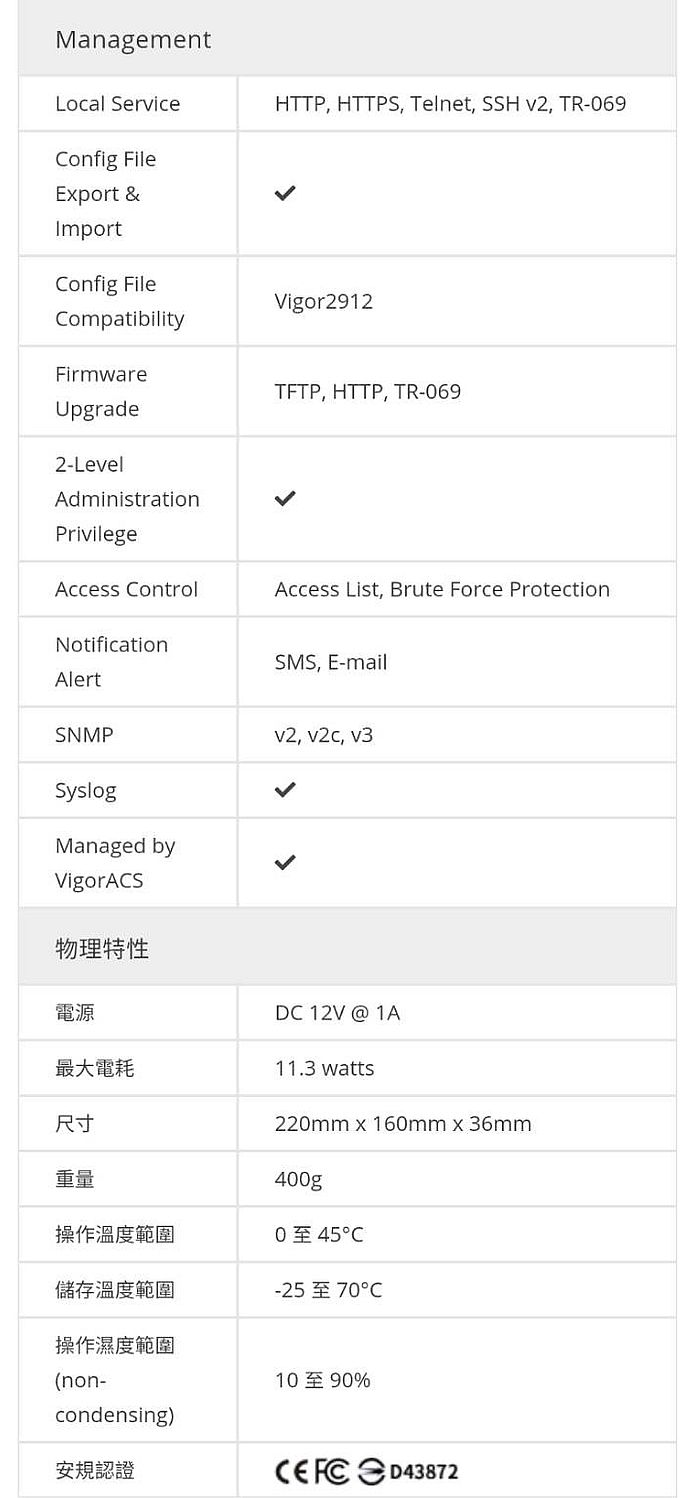Click the Config File Export & Import checkmark
Viewport: 700px width, 1498px height.
coord(285,193)
